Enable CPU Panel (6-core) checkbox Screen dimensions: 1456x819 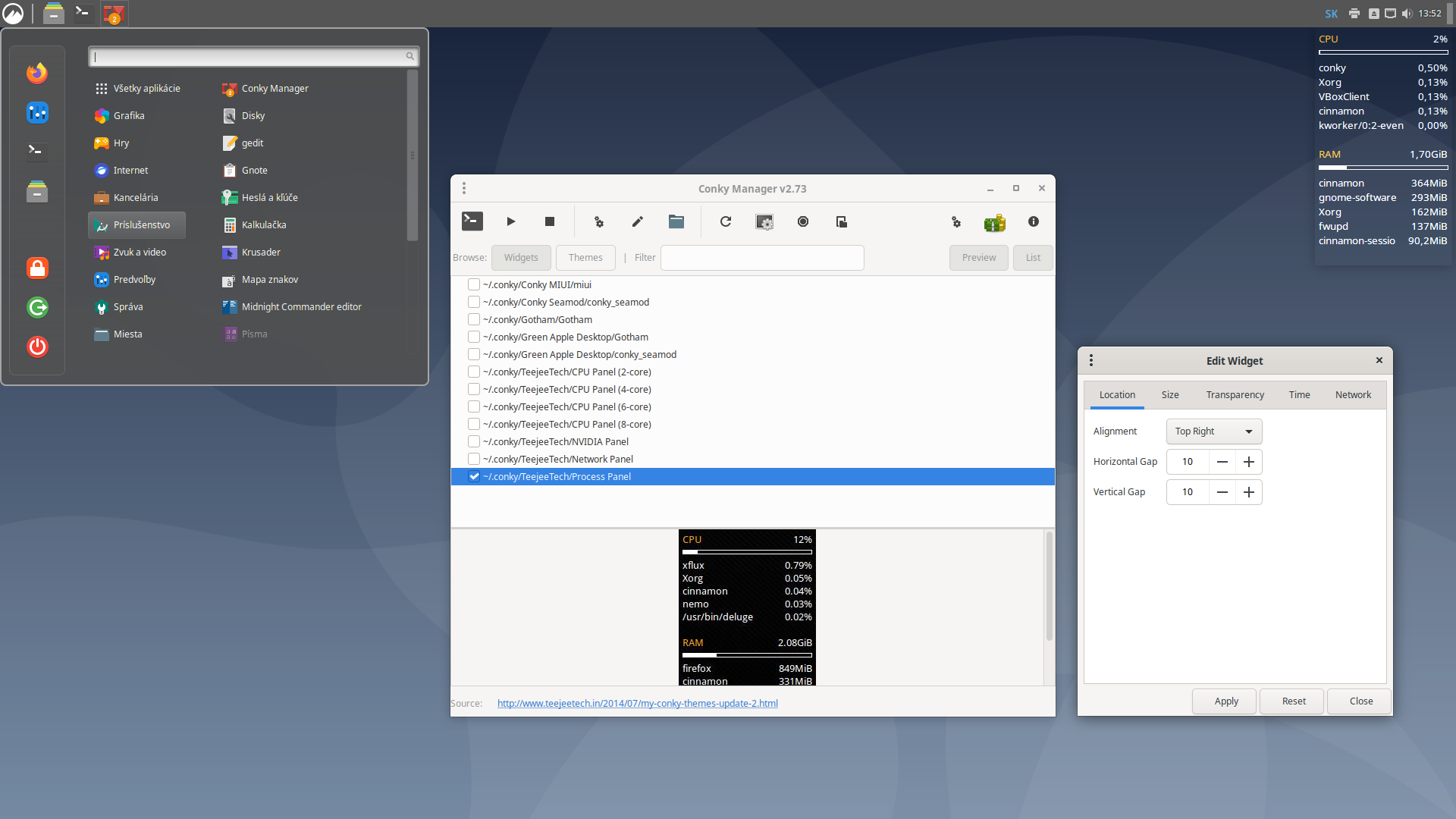pyautogui.click(x=474, y=406)
